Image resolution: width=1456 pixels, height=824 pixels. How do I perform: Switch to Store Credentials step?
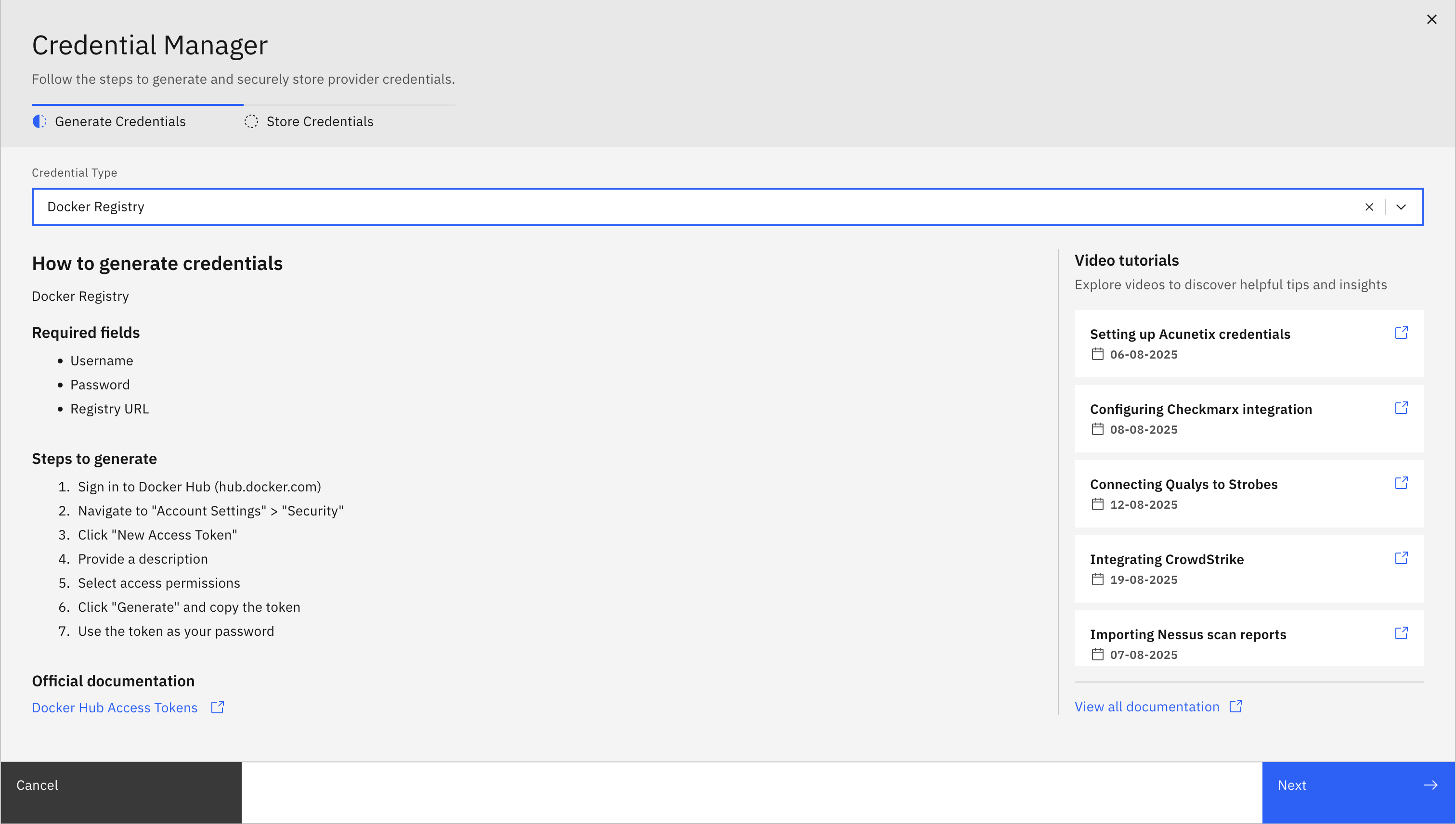coord(320,122)
